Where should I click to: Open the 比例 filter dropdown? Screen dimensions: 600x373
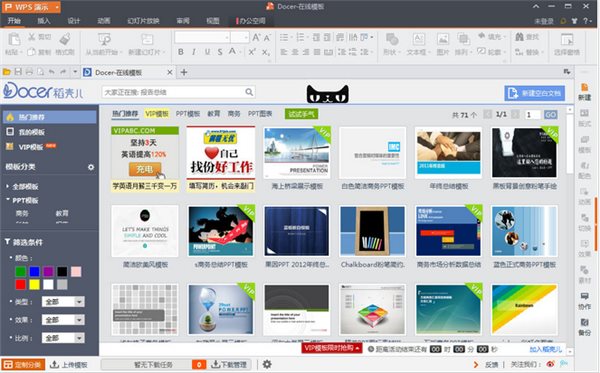click(79, 338)
